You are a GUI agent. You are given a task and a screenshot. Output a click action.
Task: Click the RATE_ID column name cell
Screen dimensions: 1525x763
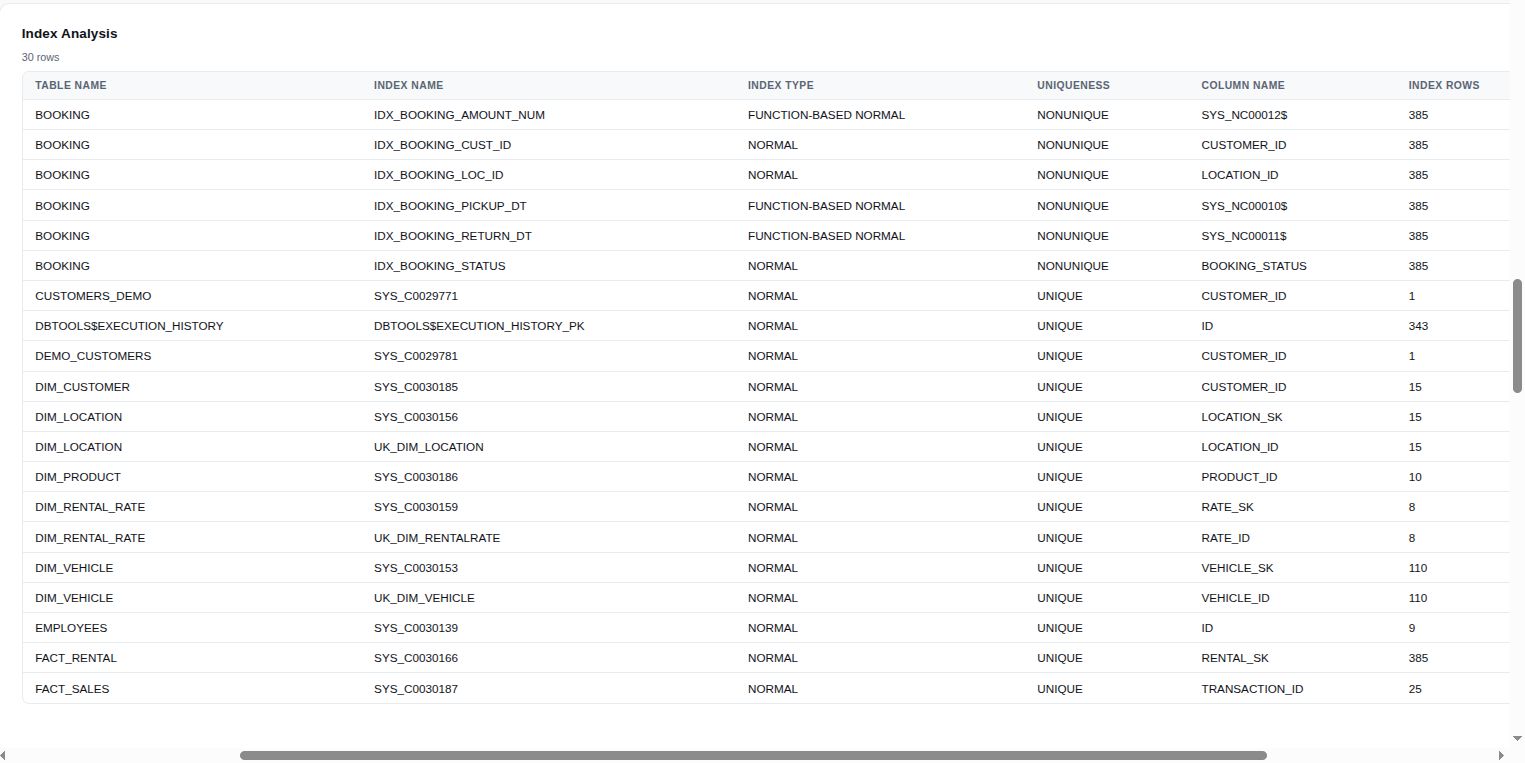point(1225,538)
